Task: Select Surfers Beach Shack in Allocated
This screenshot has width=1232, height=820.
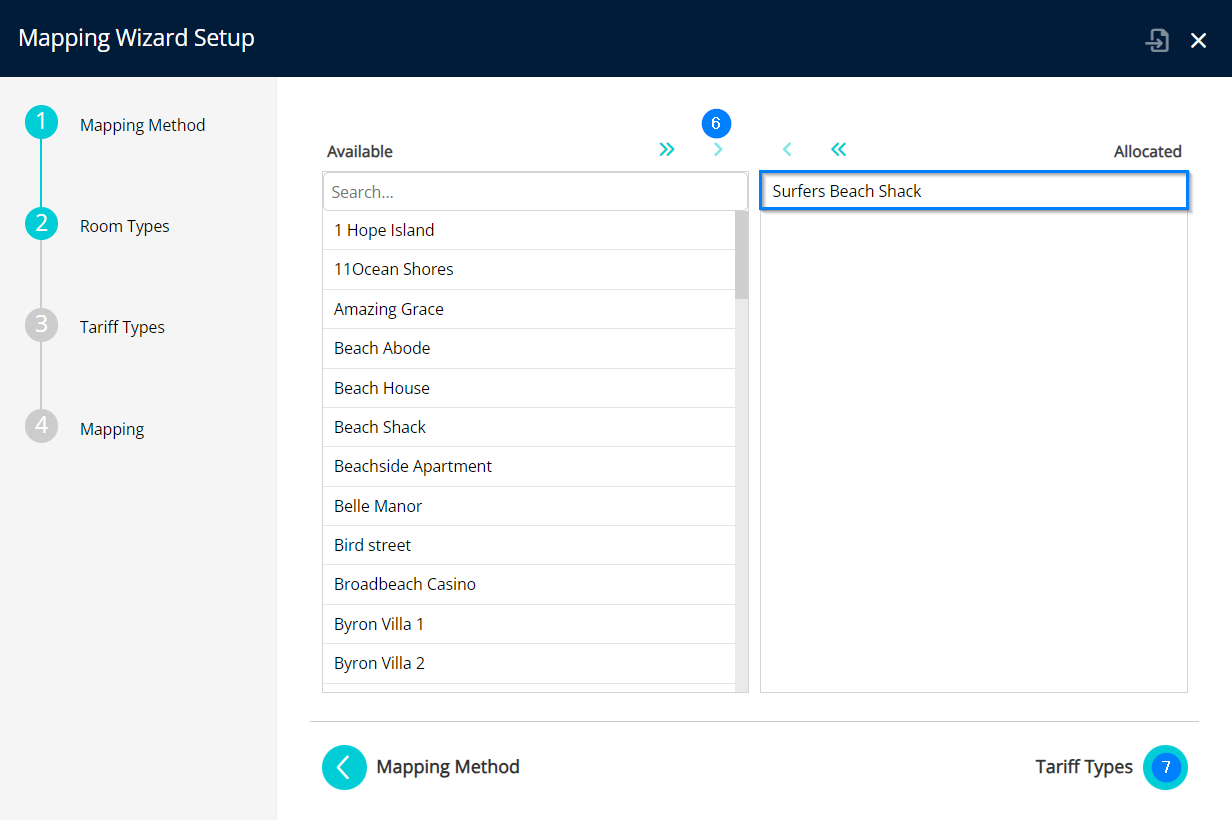Action: click(973, 191)
